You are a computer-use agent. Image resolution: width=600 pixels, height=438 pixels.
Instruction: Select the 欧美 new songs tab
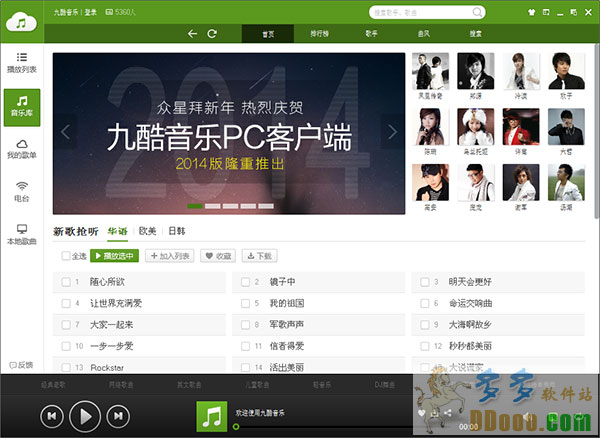[x=147, y=231]
